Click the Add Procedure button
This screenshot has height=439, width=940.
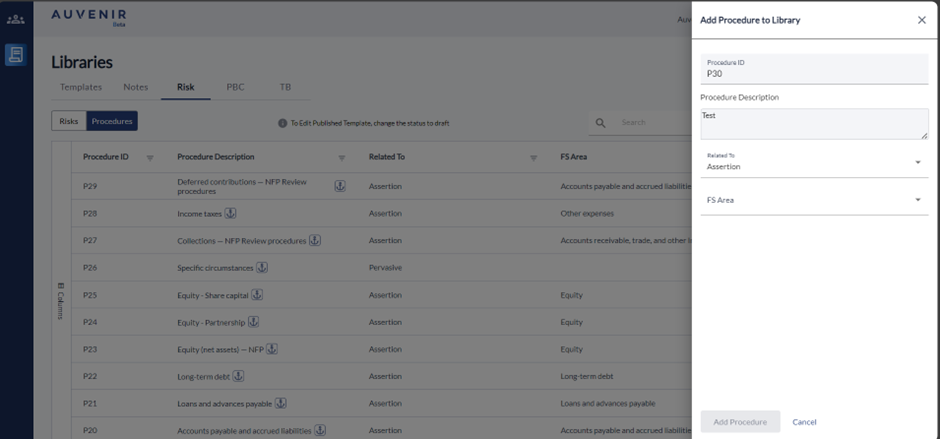[740, 422]
